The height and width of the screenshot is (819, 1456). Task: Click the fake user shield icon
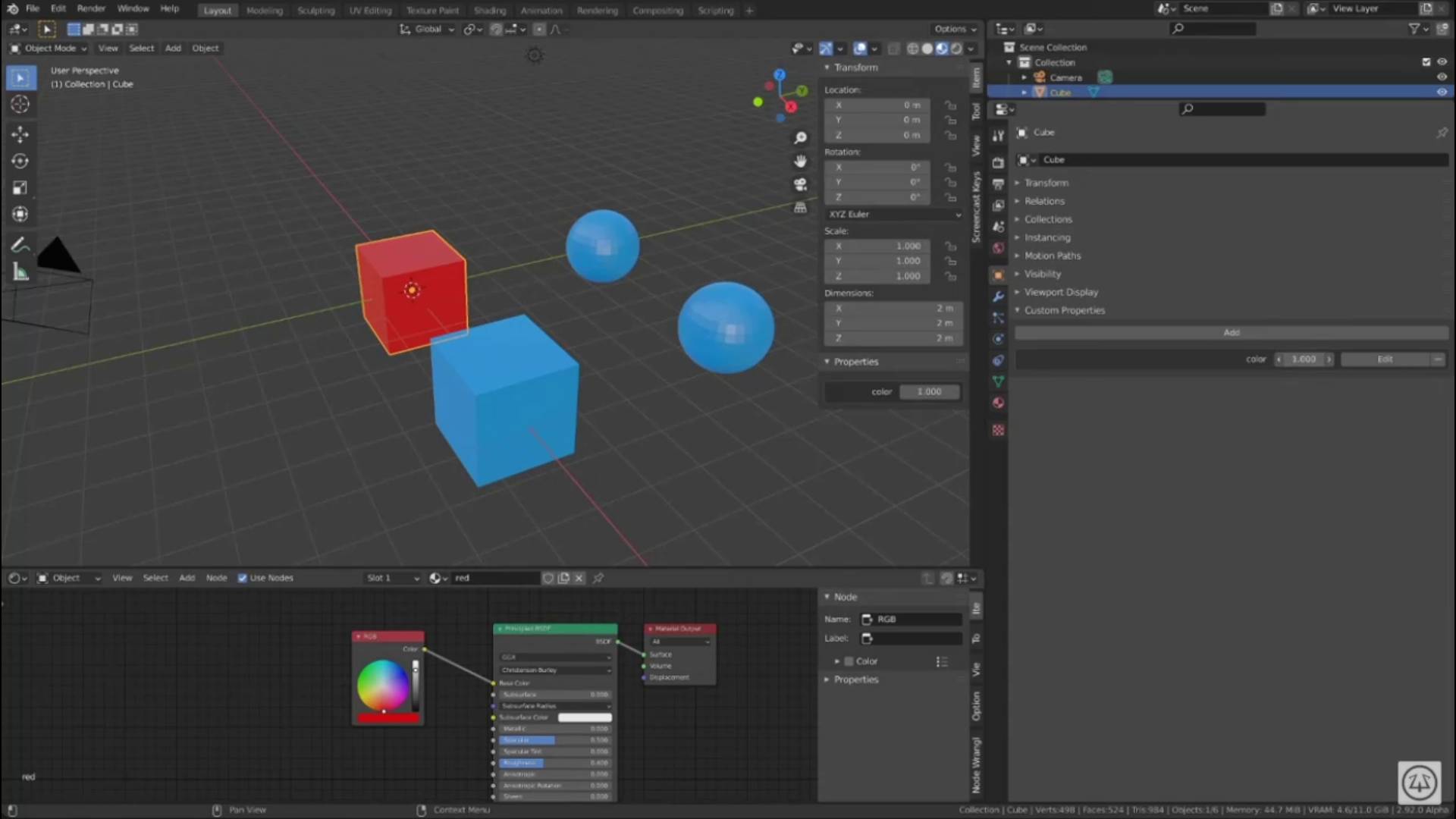[548, 578]
